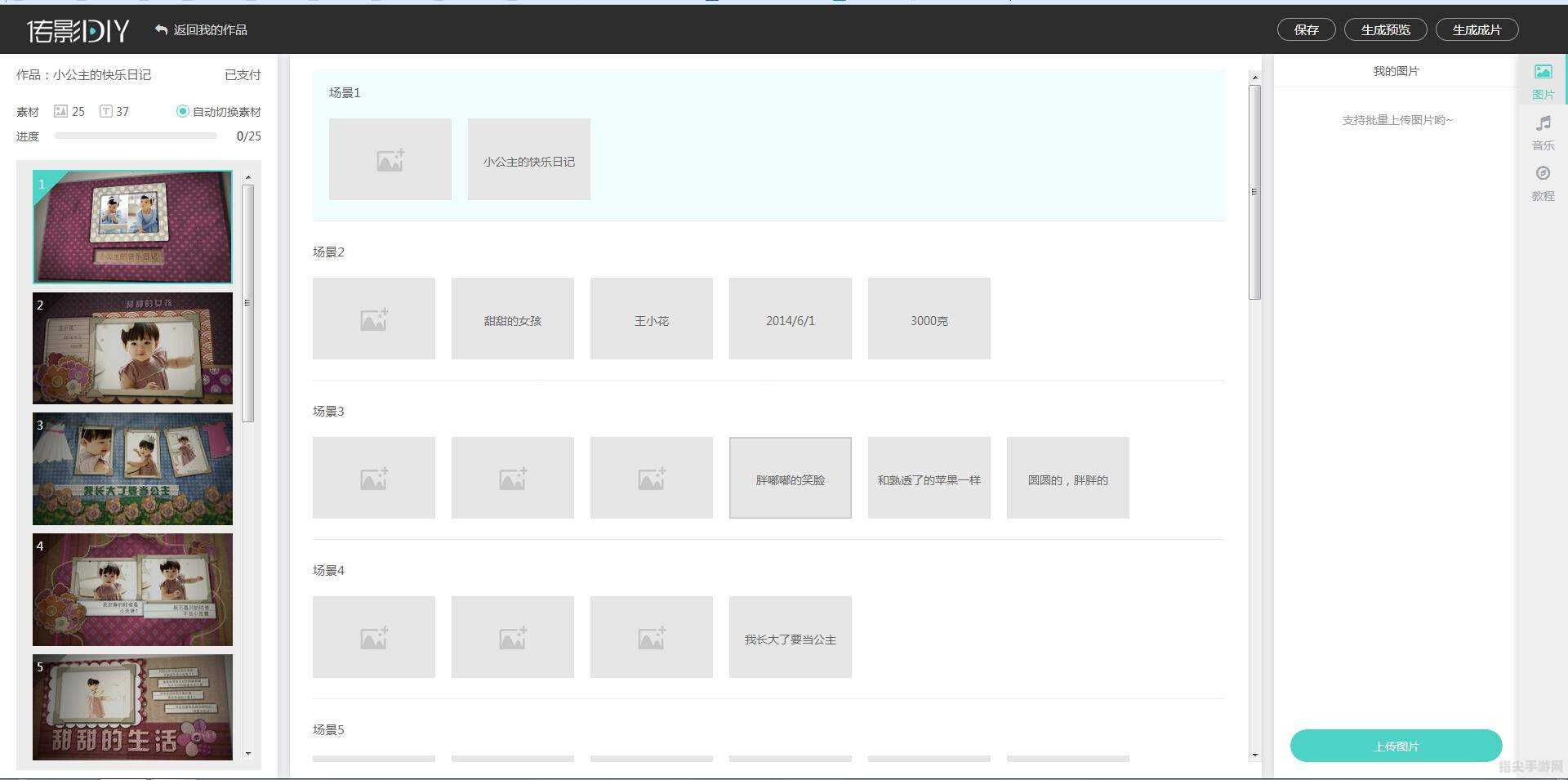Click the 我的图片 panel heading
1568x780 pixels.
[x=1396, y=71]
